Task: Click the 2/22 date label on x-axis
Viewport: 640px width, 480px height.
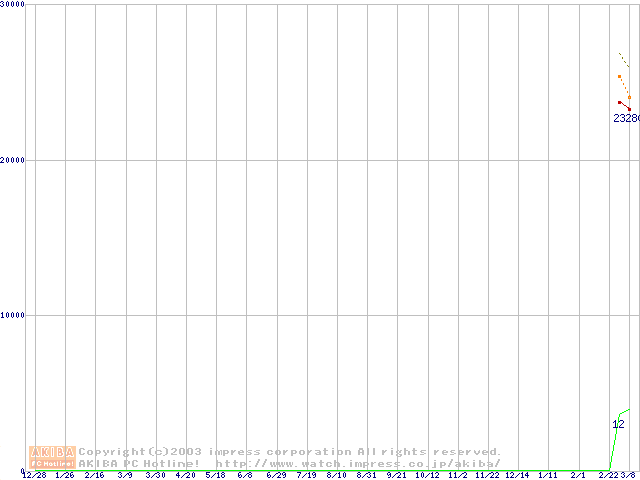Action: [x=607, y=475]
